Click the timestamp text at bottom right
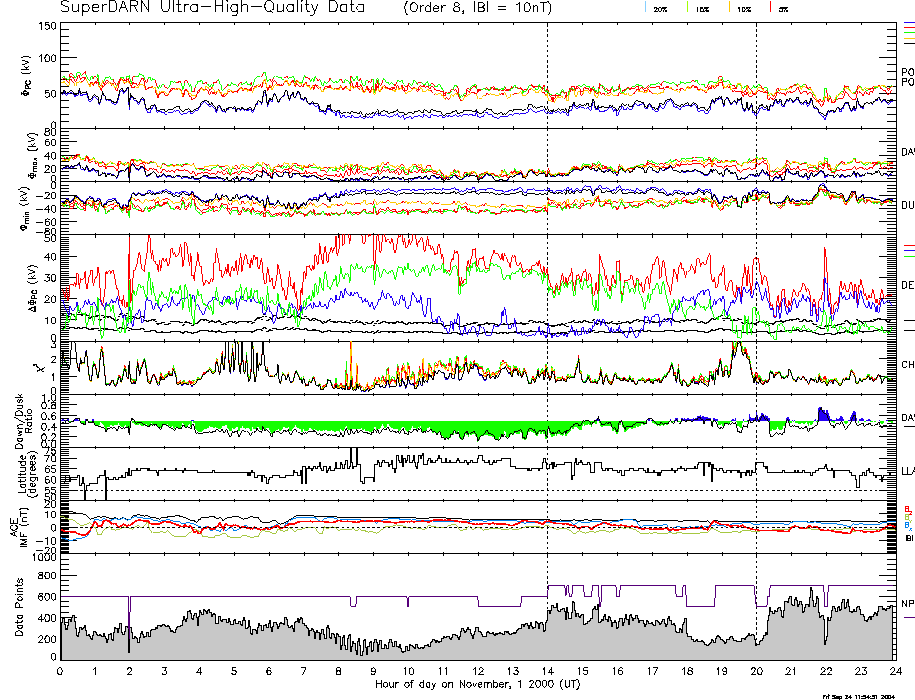915x700 pixels. (x=866, y=695)
